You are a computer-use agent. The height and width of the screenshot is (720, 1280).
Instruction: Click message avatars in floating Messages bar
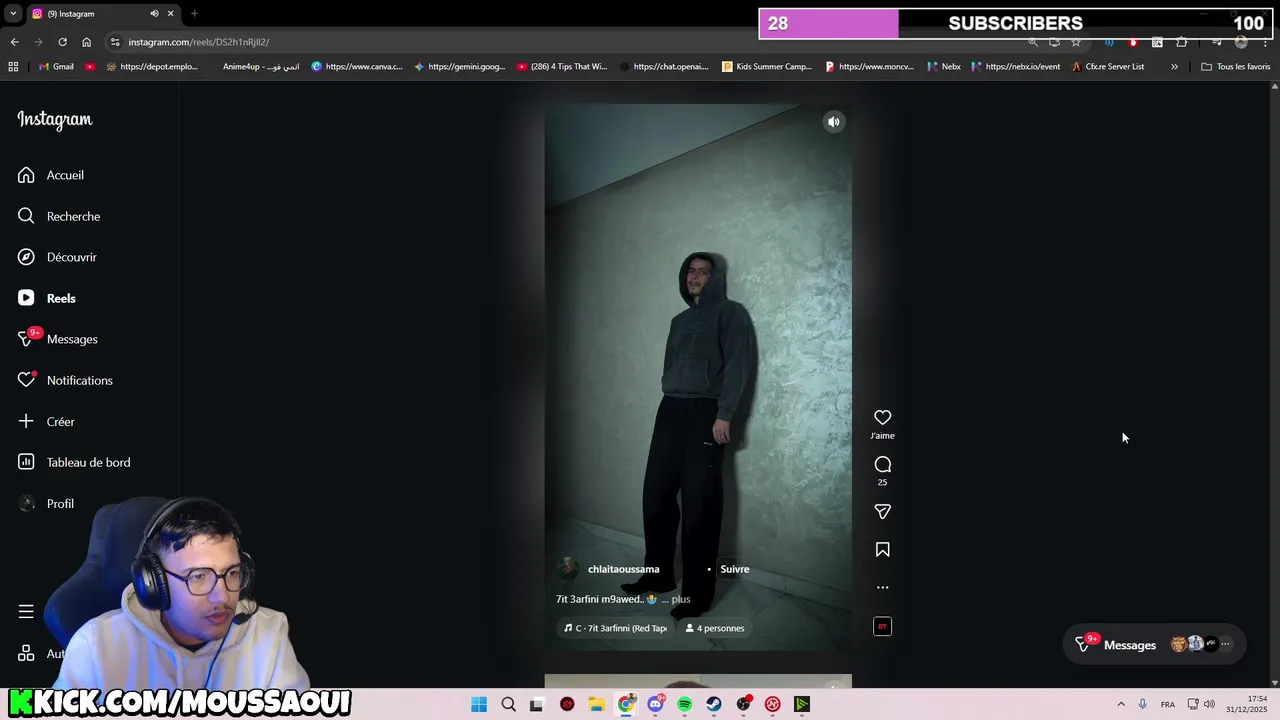pyautogui.click(x=1204, y=645)
